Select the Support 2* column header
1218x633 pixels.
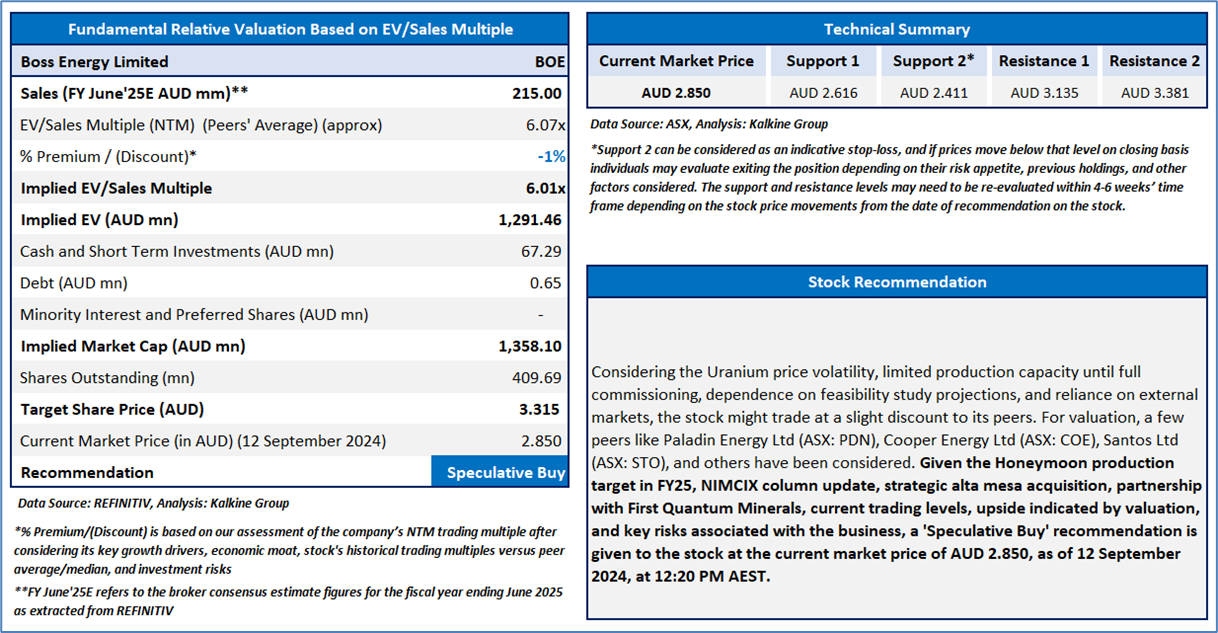[932, 61]
